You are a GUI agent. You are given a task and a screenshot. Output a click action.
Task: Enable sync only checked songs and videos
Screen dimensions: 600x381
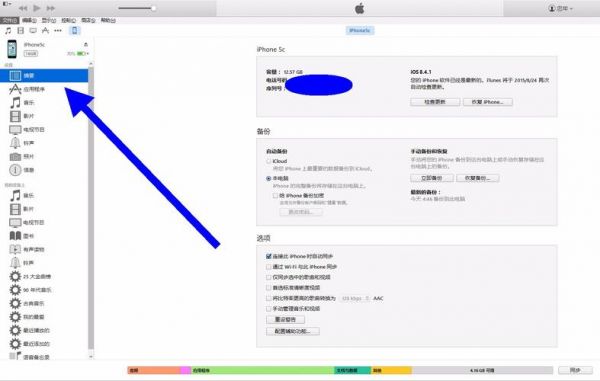[269, 277]
